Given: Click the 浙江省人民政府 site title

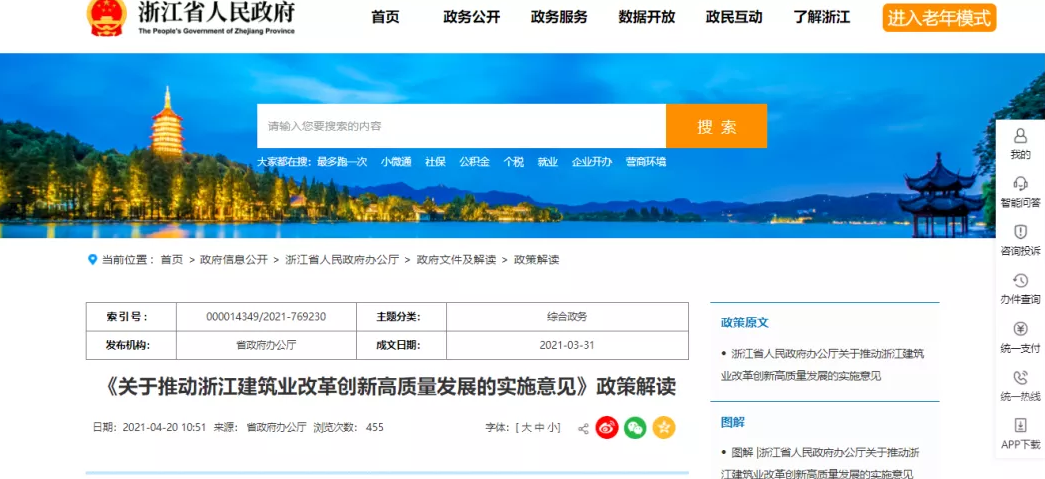Looking at the screenshot, I should tap(216, 12).
